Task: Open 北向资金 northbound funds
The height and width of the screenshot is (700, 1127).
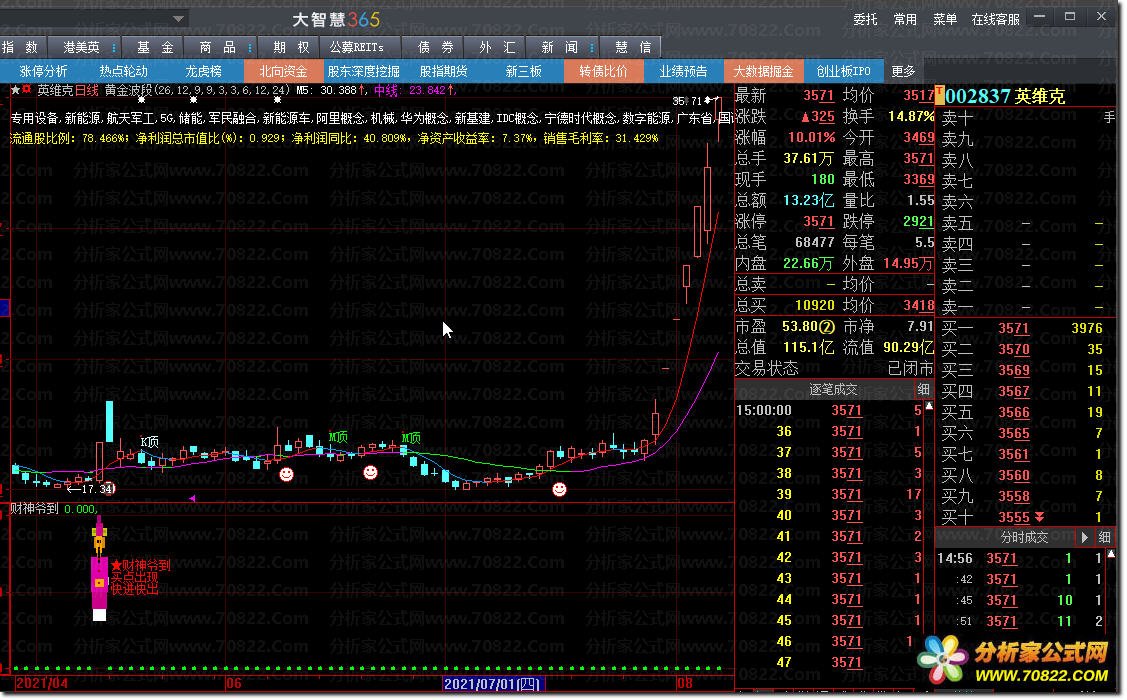Action: point(283,71)
